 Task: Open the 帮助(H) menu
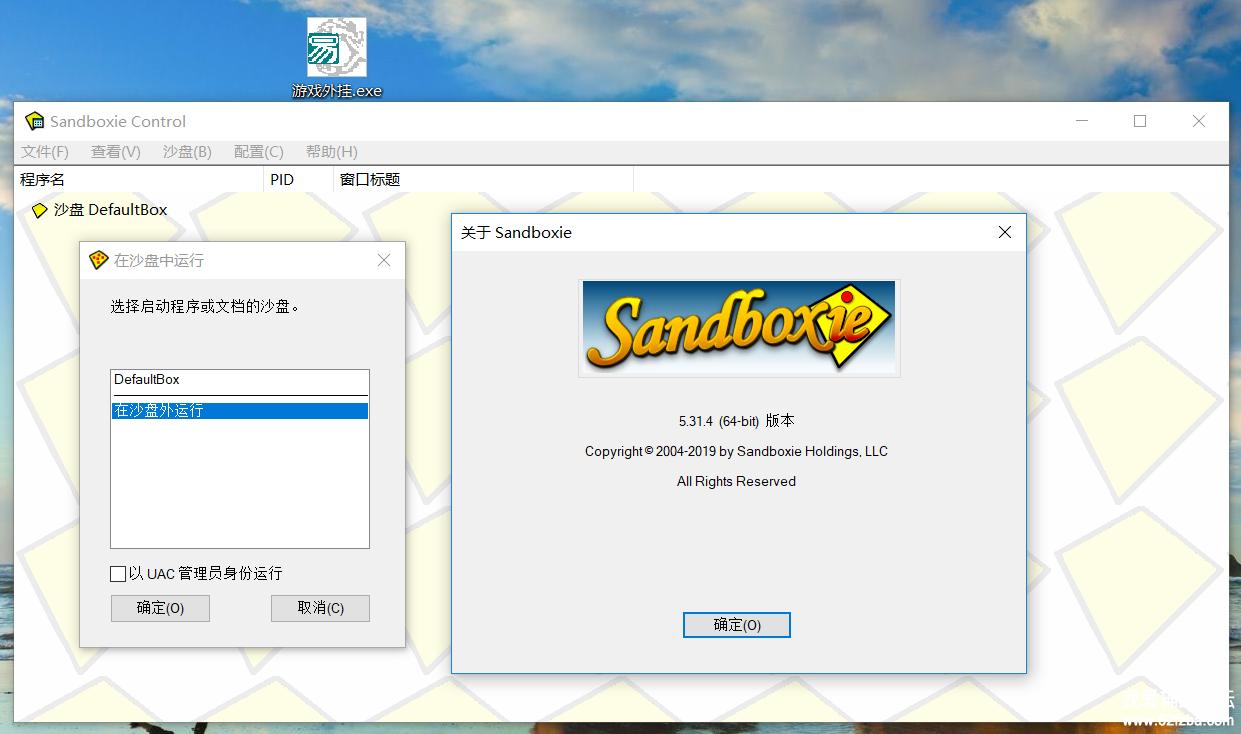pos(332,152)
